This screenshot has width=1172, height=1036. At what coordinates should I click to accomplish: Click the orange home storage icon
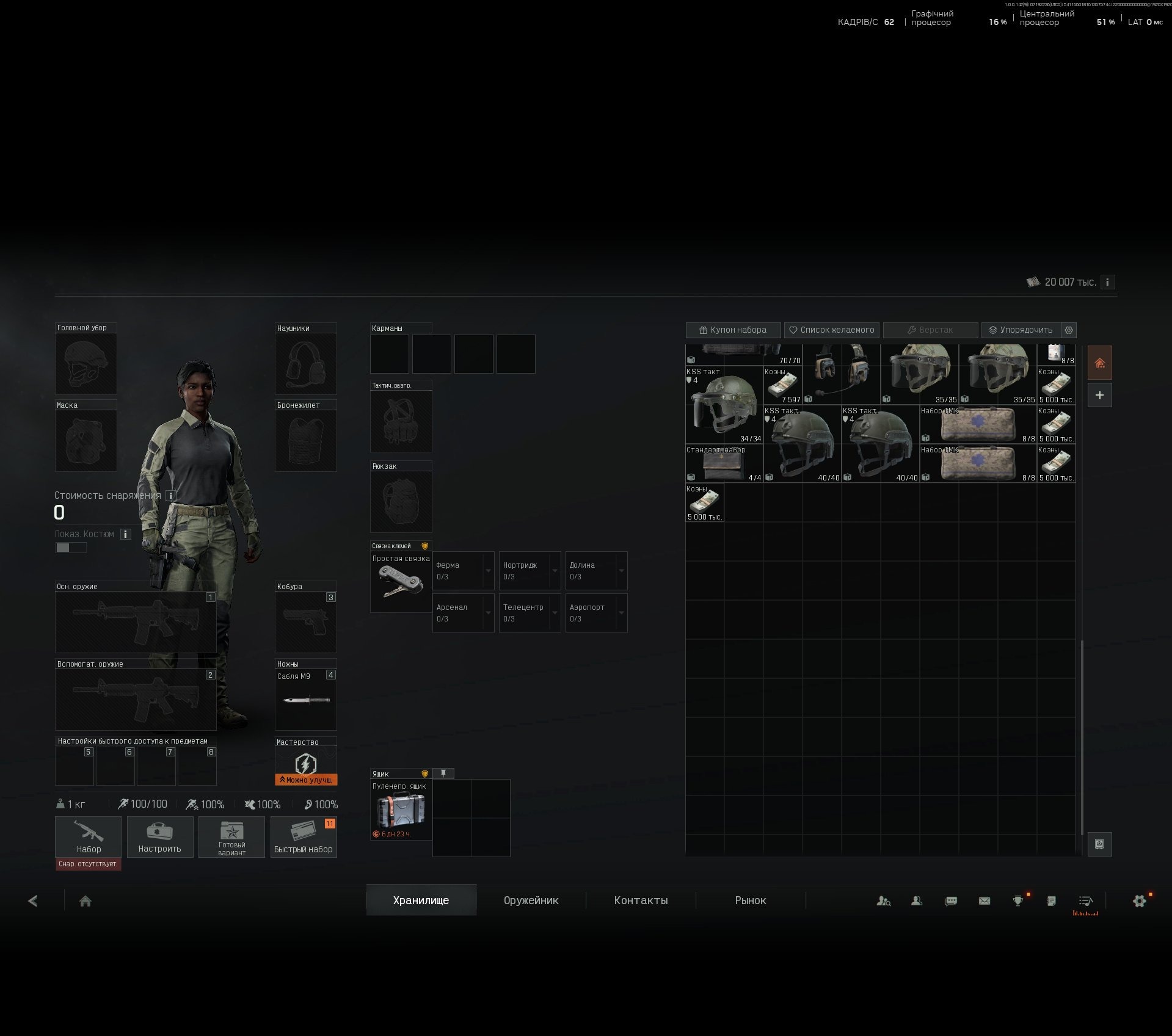(x=1099, y=363)
